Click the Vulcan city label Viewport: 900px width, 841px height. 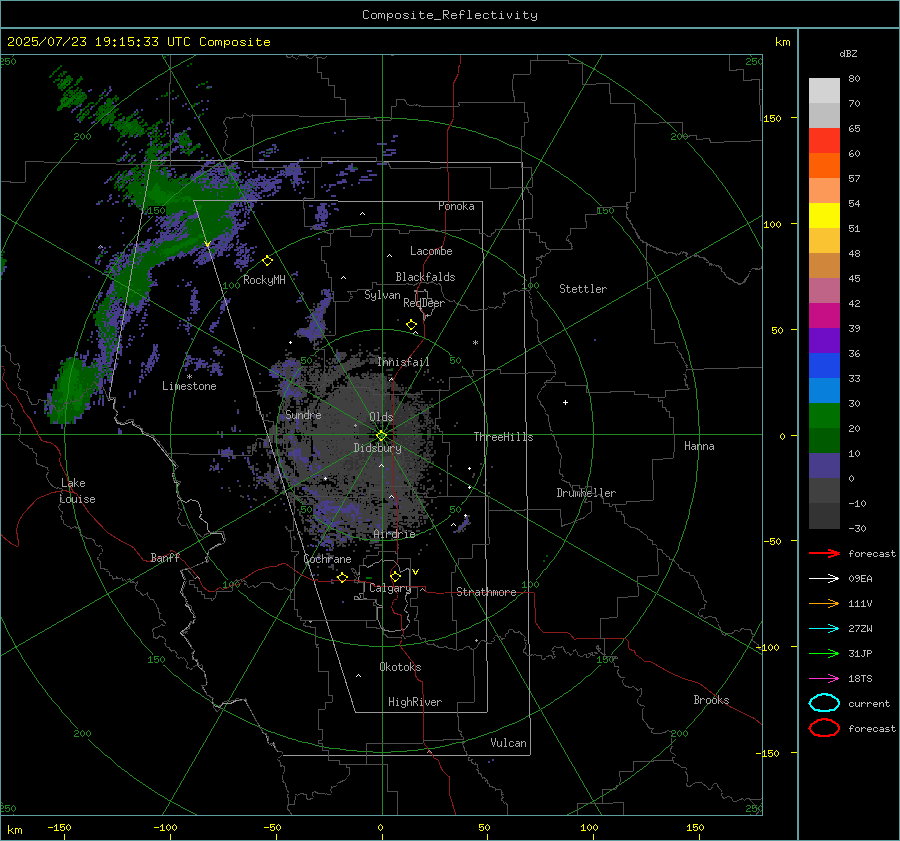pyautogui.click(x=508, y=743)
